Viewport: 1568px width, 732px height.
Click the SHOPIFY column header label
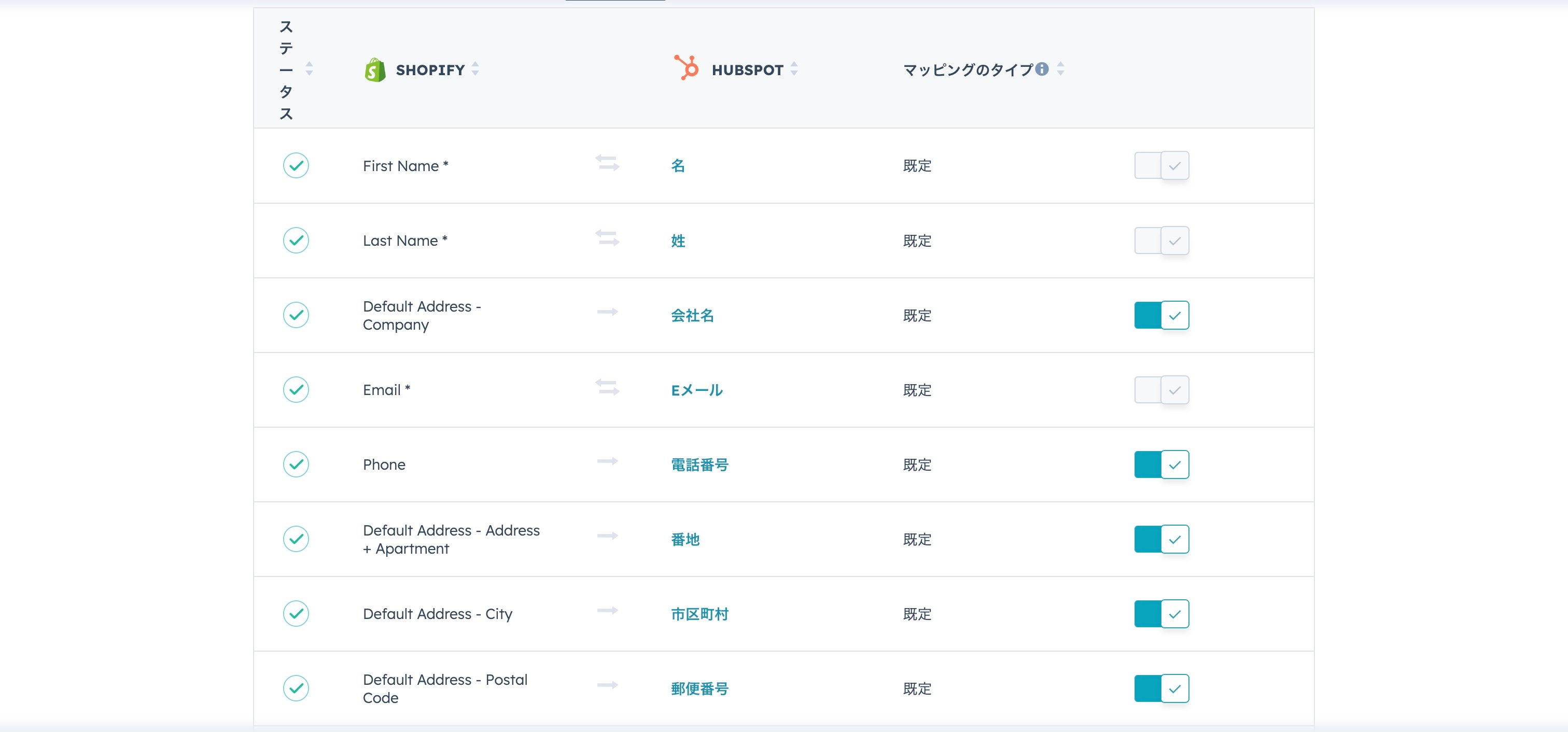pos(430,70)
